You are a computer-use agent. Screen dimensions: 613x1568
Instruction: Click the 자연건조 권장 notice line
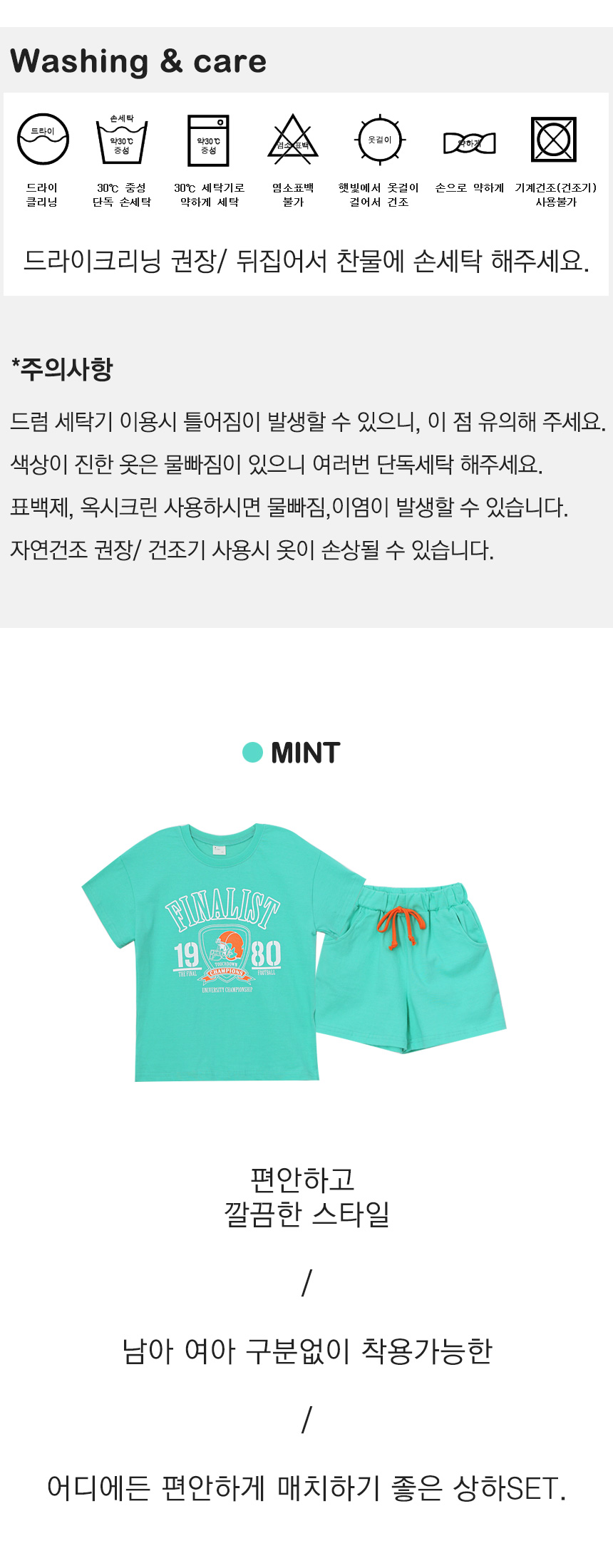252,550
